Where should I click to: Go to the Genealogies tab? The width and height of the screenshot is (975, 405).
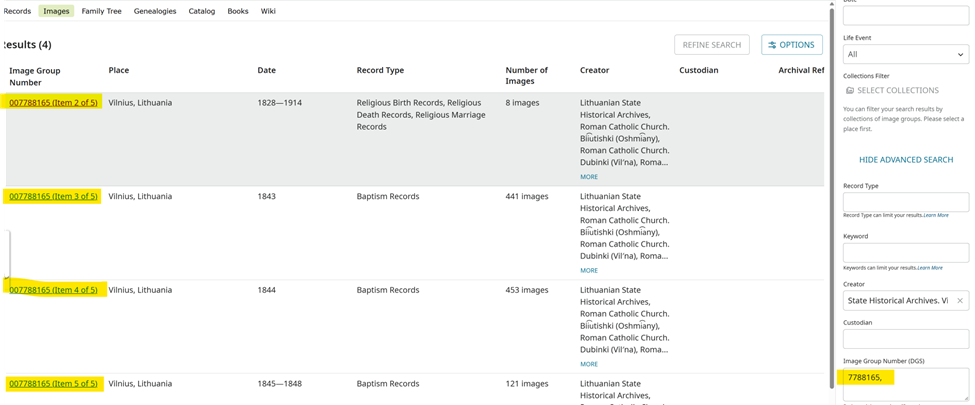153,11
